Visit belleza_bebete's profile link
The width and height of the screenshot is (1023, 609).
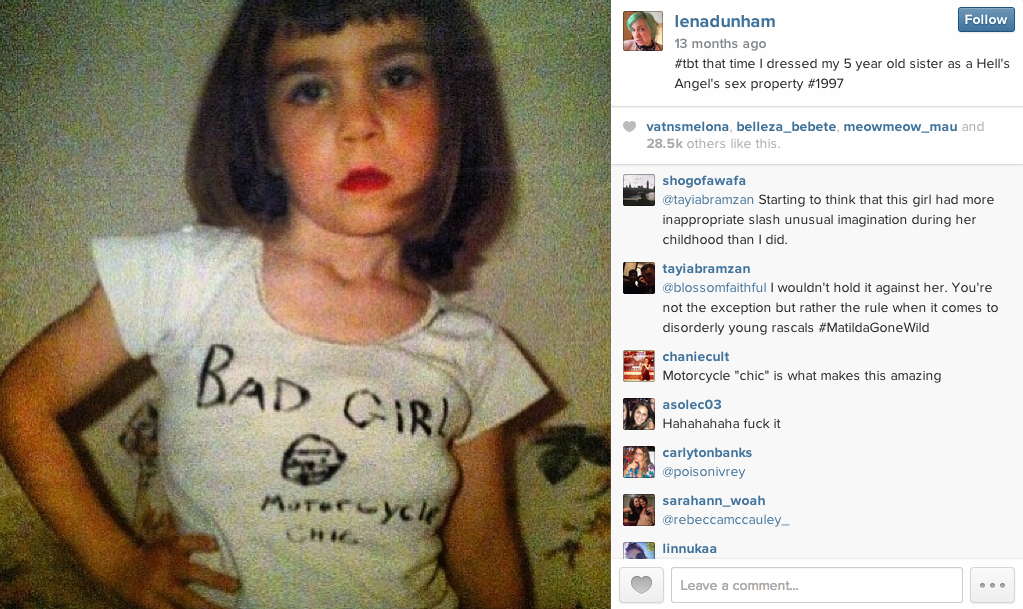pyautogui.click(x=786, y=127)
